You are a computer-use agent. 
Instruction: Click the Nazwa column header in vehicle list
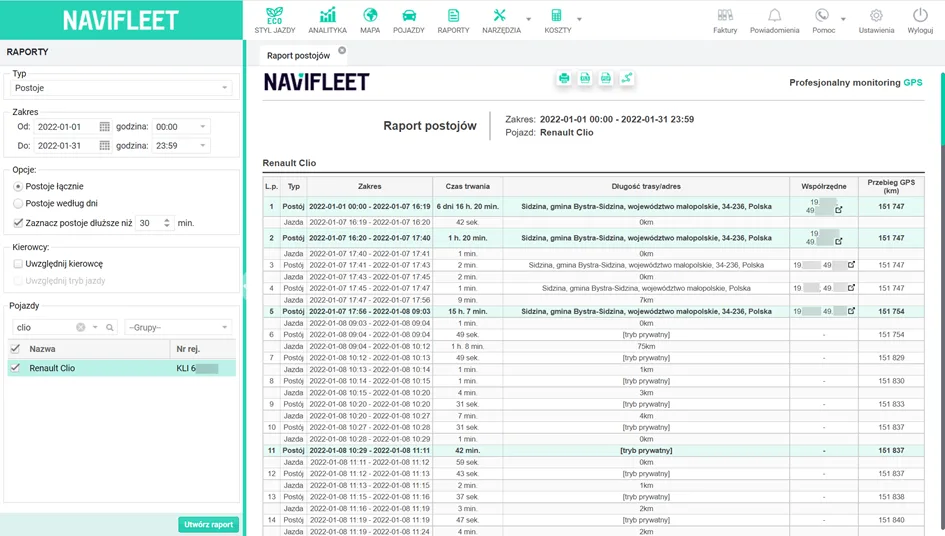(x=99, y=348)
